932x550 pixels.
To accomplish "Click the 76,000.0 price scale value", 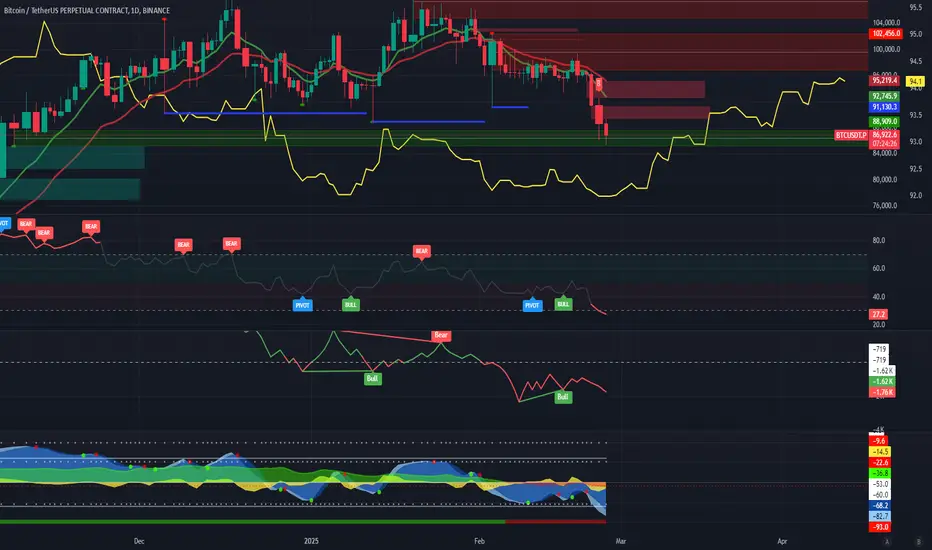I will click(884, 206).
